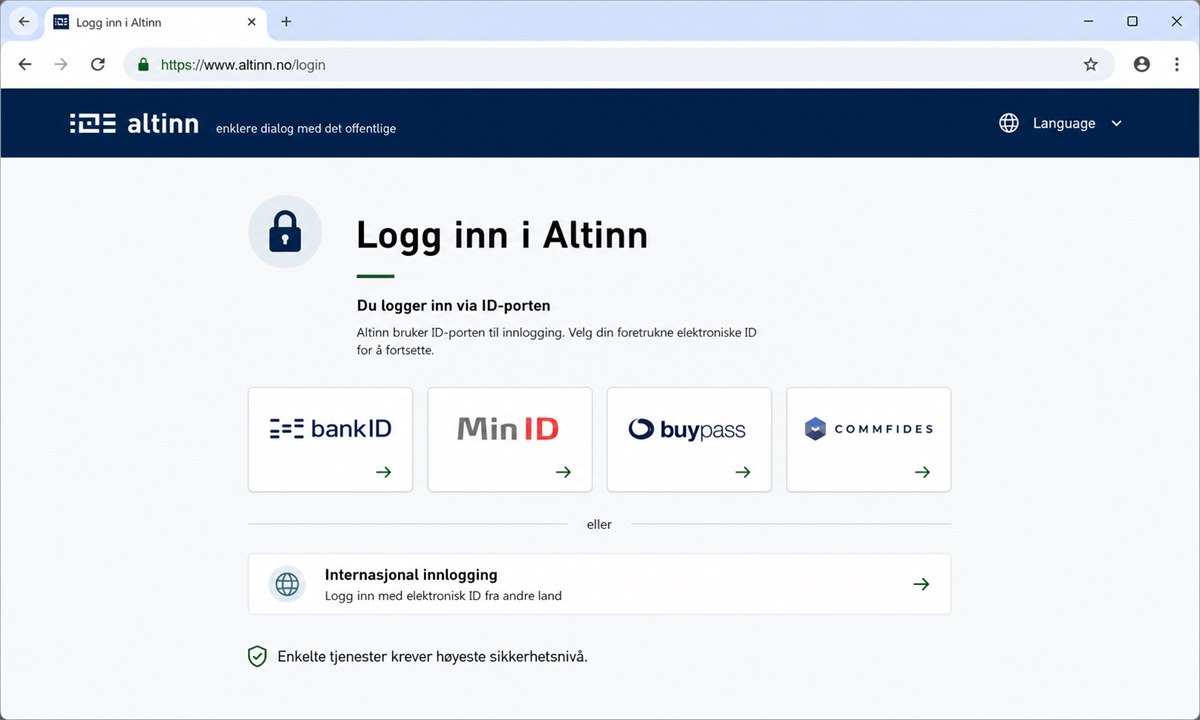Click 'Enkelte tjenester krever høyeste sikkerhetsnivå.' text
Image resolution: width=1200 pixels, height=720 pixels.
coord(433,657)
